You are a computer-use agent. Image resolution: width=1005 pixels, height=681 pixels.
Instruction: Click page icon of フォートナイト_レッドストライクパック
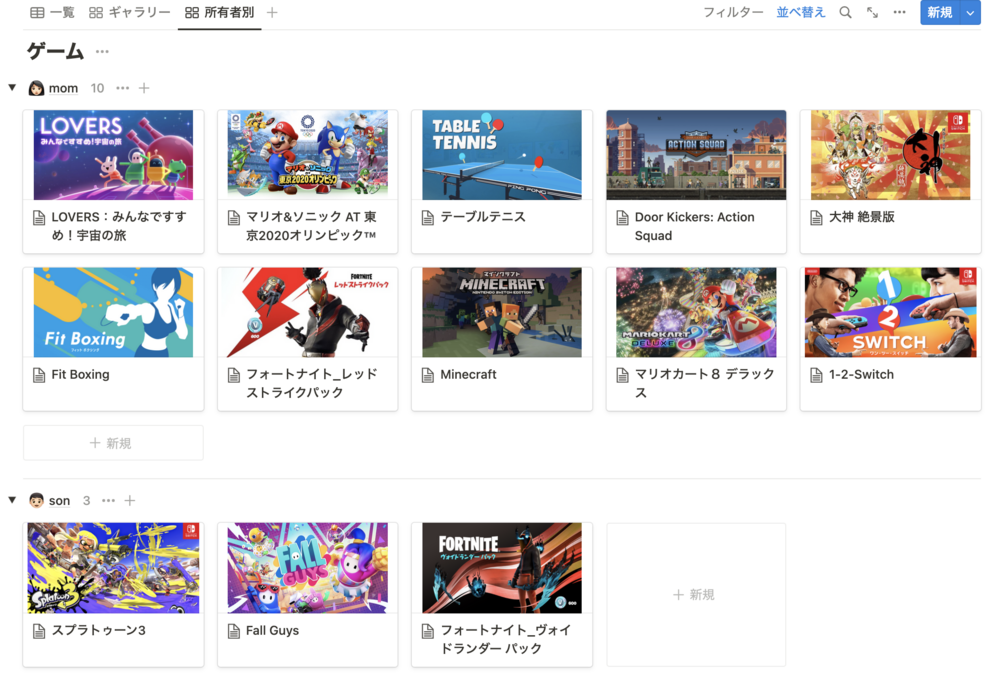pyautogui.click(x=234, y=374)
